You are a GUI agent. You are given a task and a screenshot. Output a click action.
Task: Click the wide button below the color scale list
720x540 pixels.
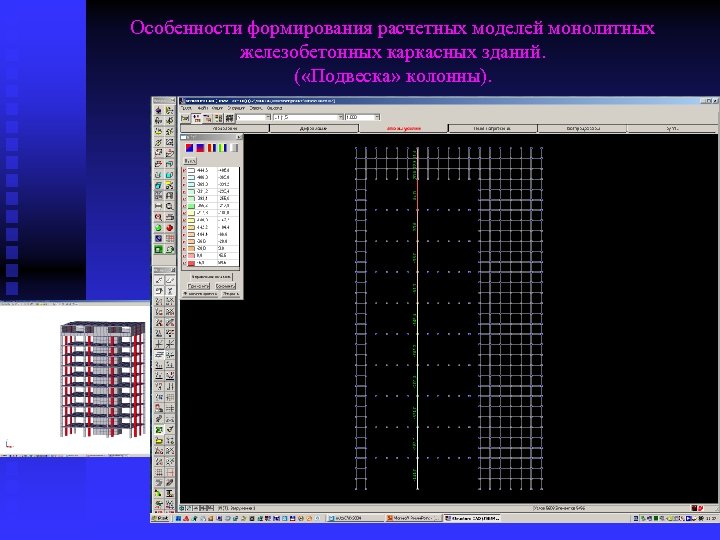point(212,277)
